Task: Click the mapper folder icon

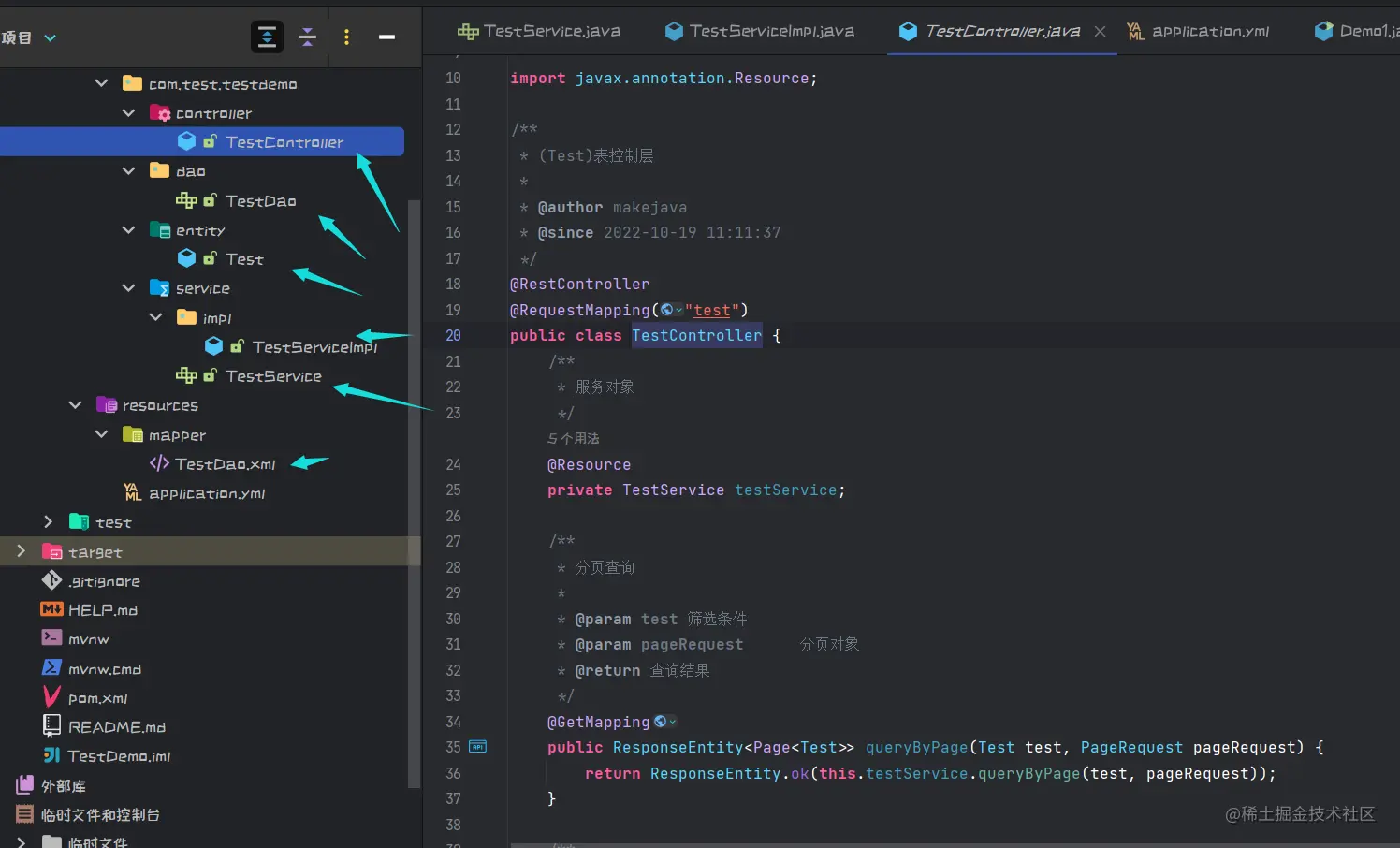Action: point(132,434)
